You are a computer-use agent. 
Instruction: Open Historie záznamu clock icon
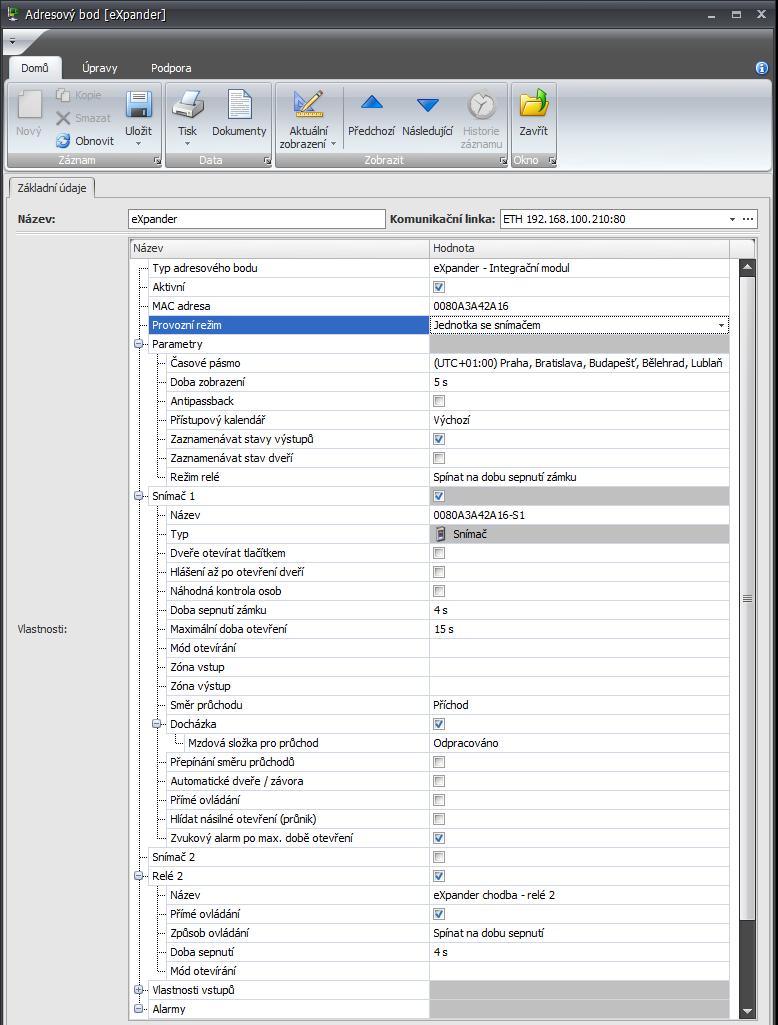click(481, 105)
